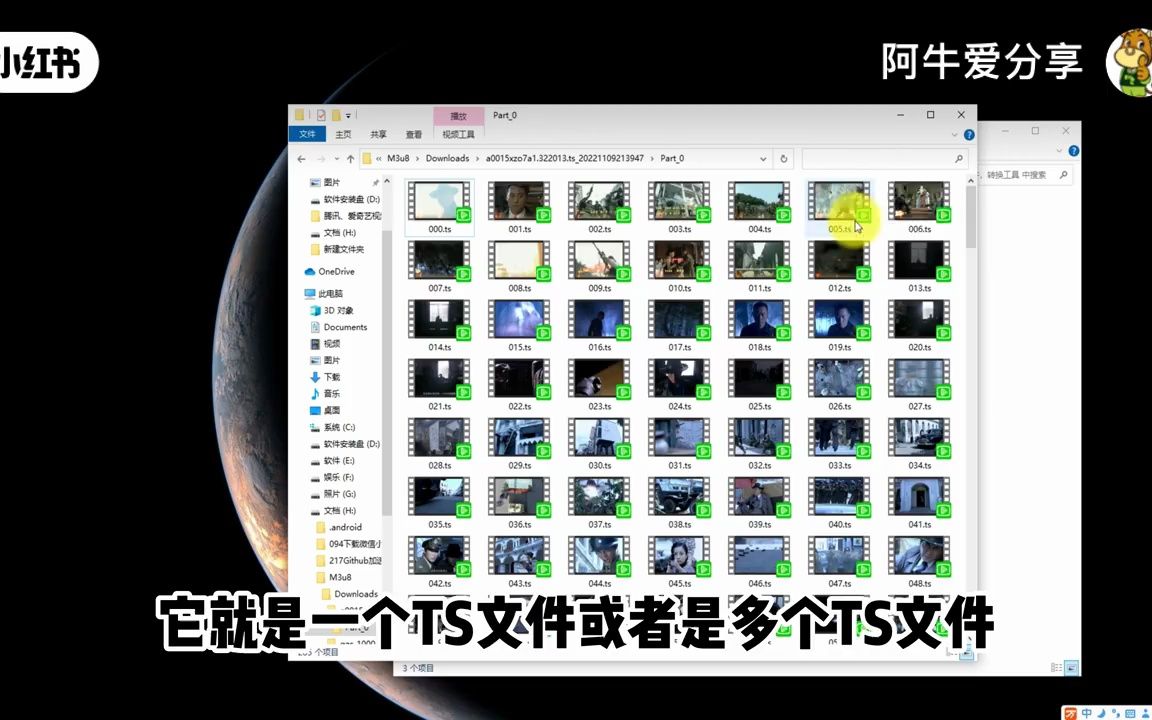Image resolution: width=1152 pixels, height=720 pixels.
Task: Click the refresh icon in the address bar
Action: [x=782, y=158]
